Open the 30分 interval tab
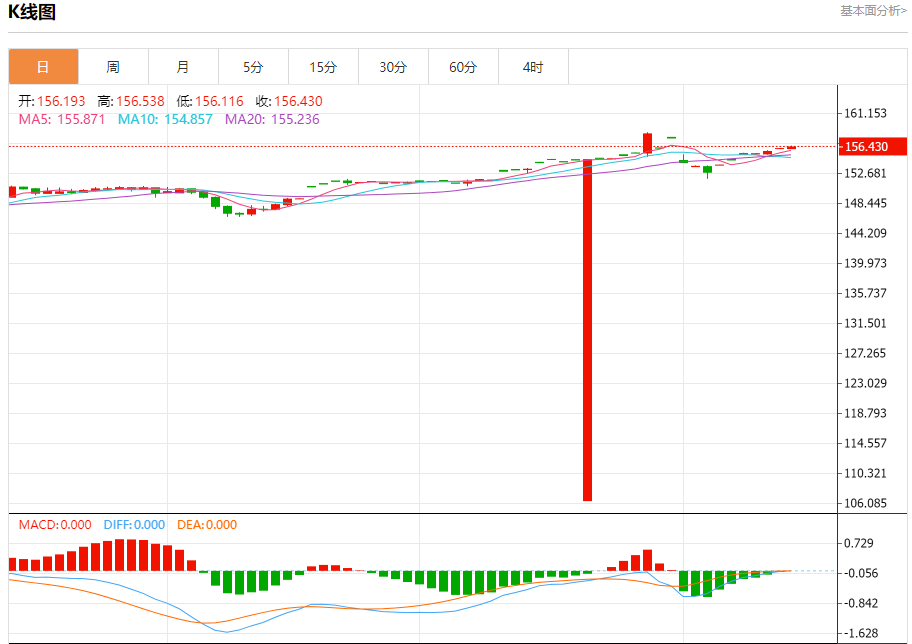 pos(393,67)
